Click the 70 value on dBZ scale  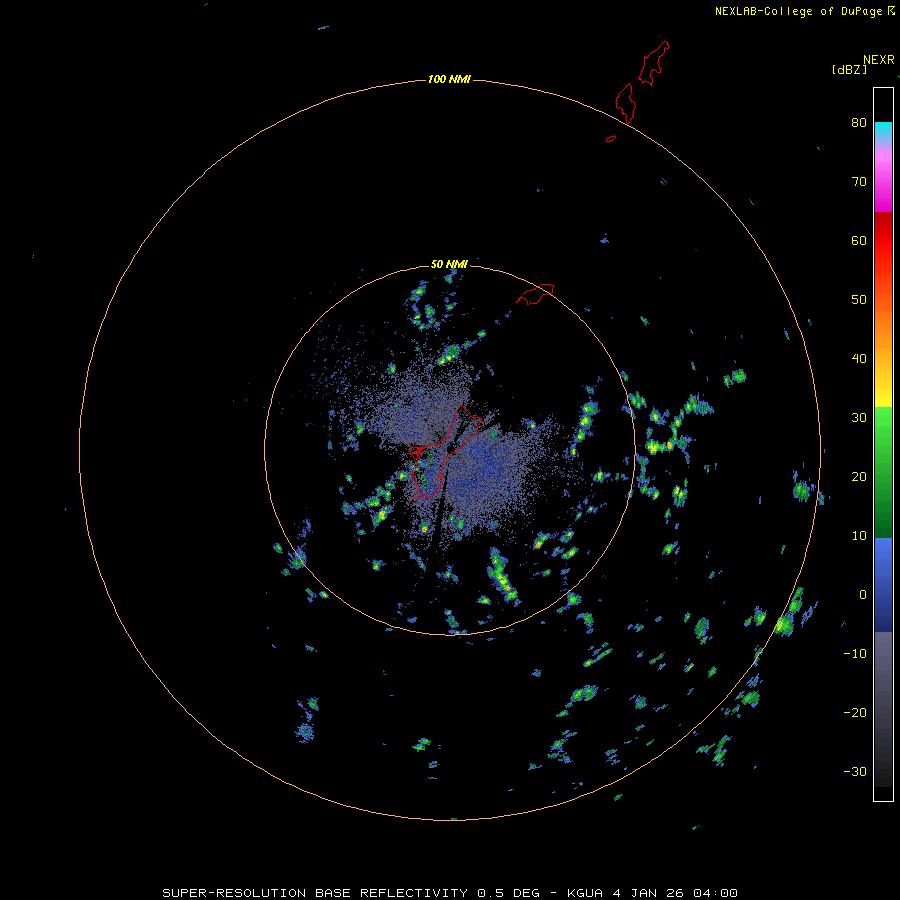click(859, 181)
